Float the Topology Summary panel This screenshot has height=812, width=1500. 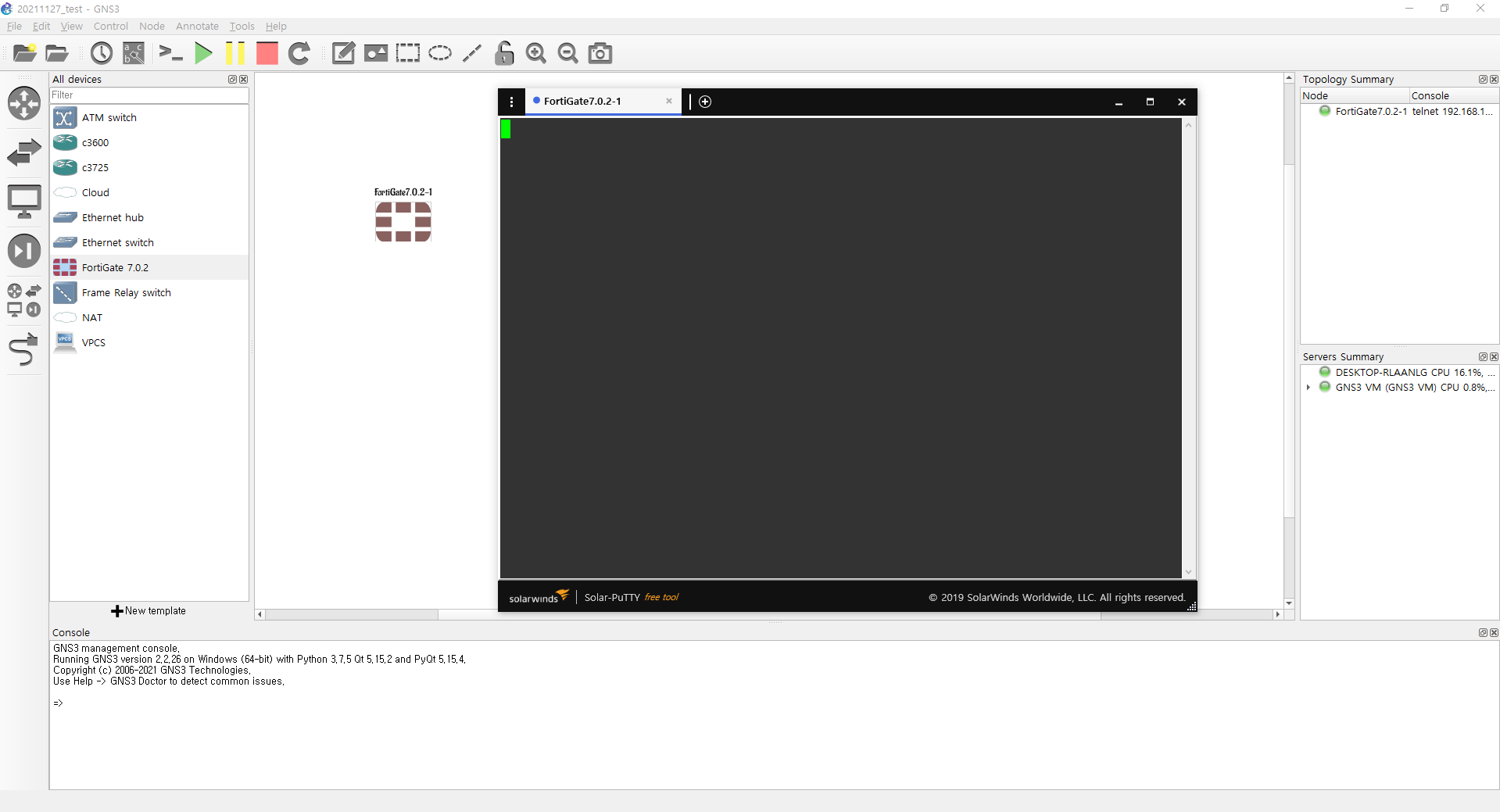1483,79
